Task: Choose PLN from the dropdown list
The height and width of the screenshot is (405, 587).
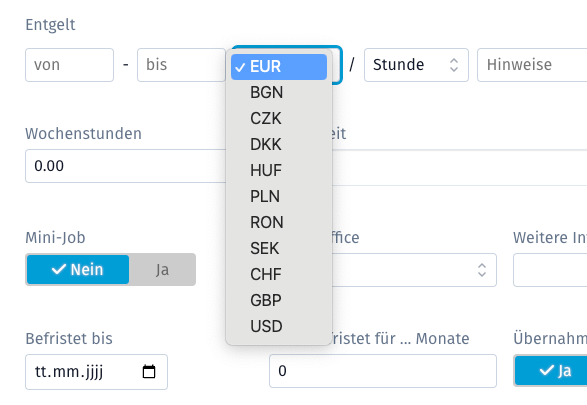Action: tap(279, 196)
